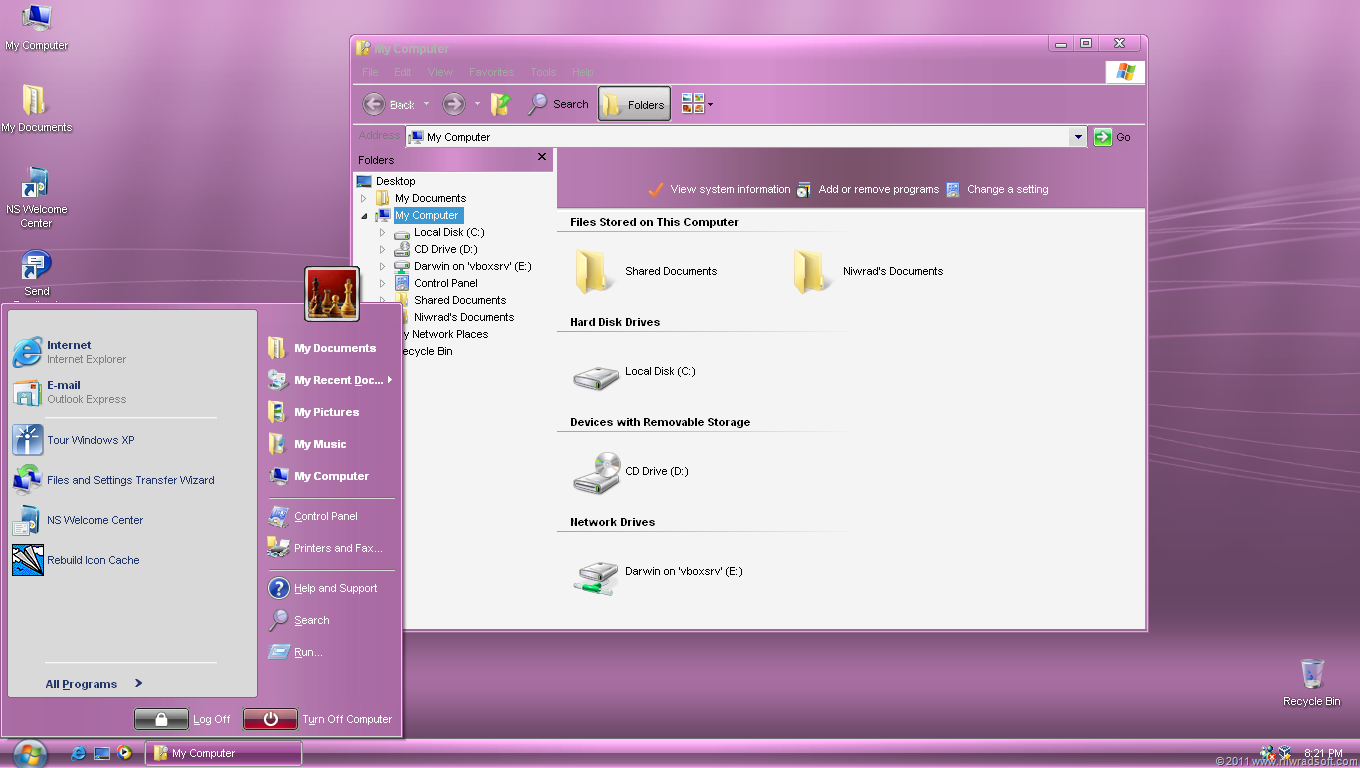Launch Internet Explorer quick launch icon
The width and height of the screenshot is (1360, 768).
click(x=78, y=753)
